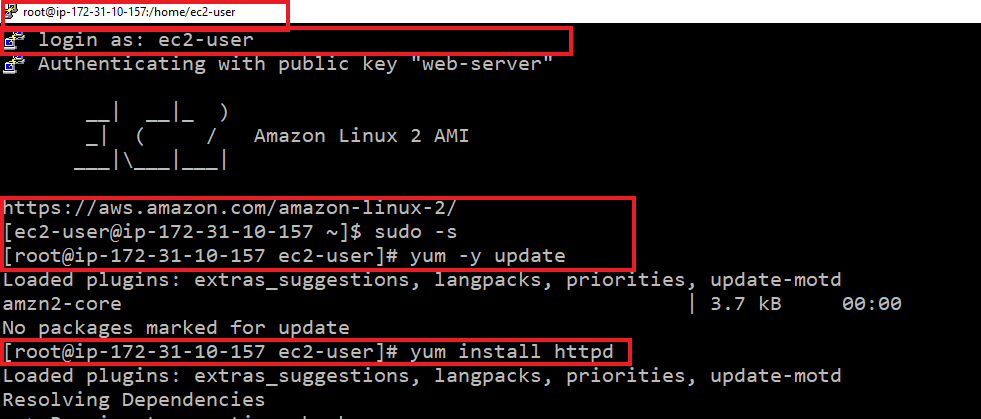Click the 'No packages marked for update' message
The height and width of the screenshot is (419, 981).
(176, 328)
